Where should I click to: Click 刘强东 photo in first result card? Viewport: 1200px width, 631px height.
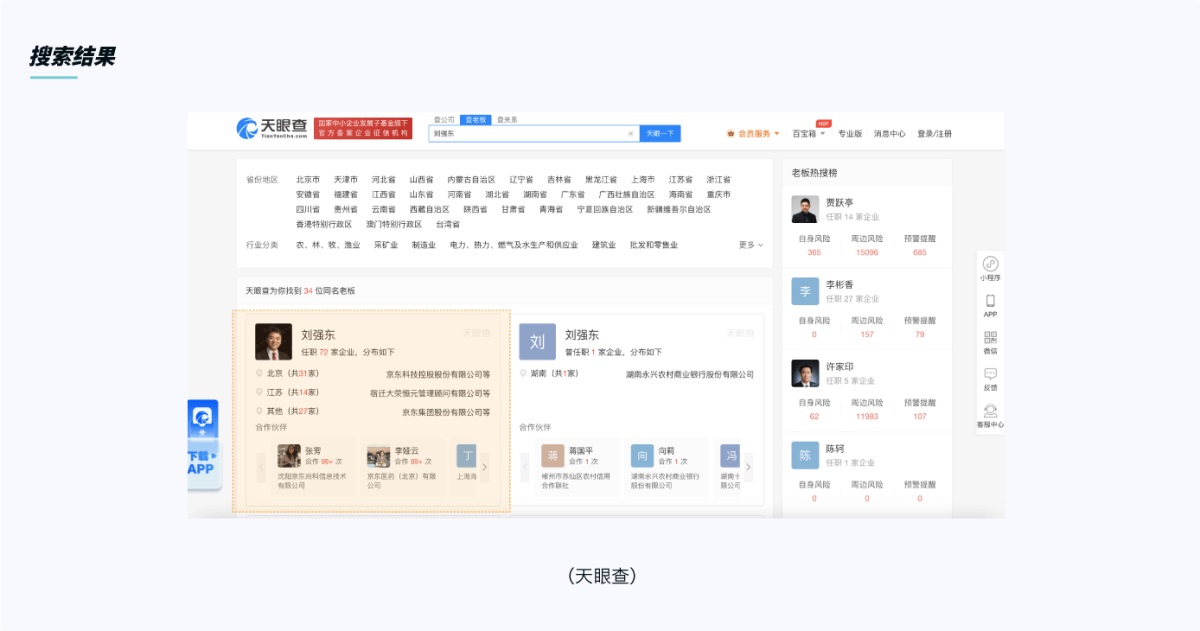273,342
